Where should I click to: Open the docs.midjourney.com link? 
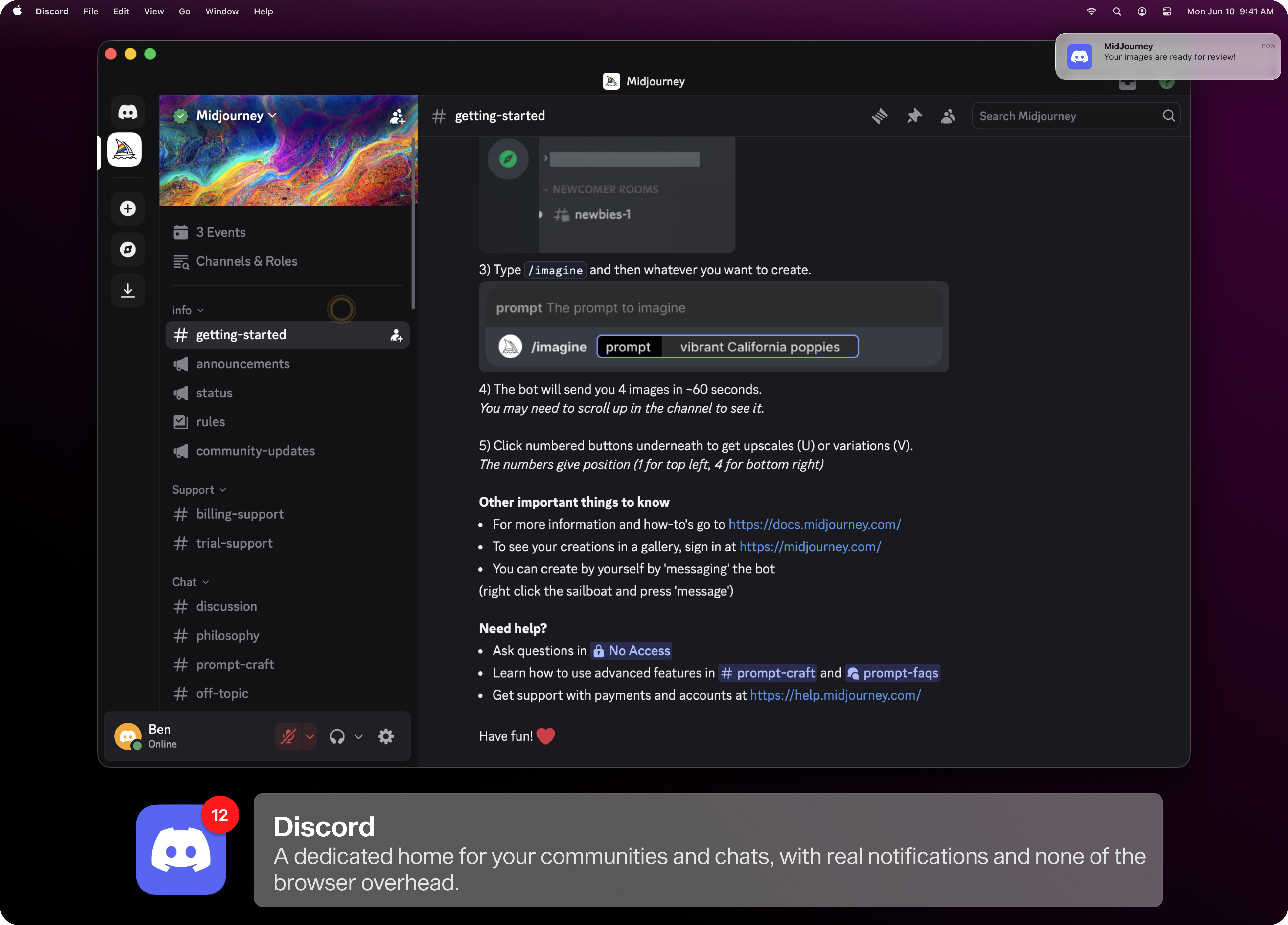(x=815, y=524)
